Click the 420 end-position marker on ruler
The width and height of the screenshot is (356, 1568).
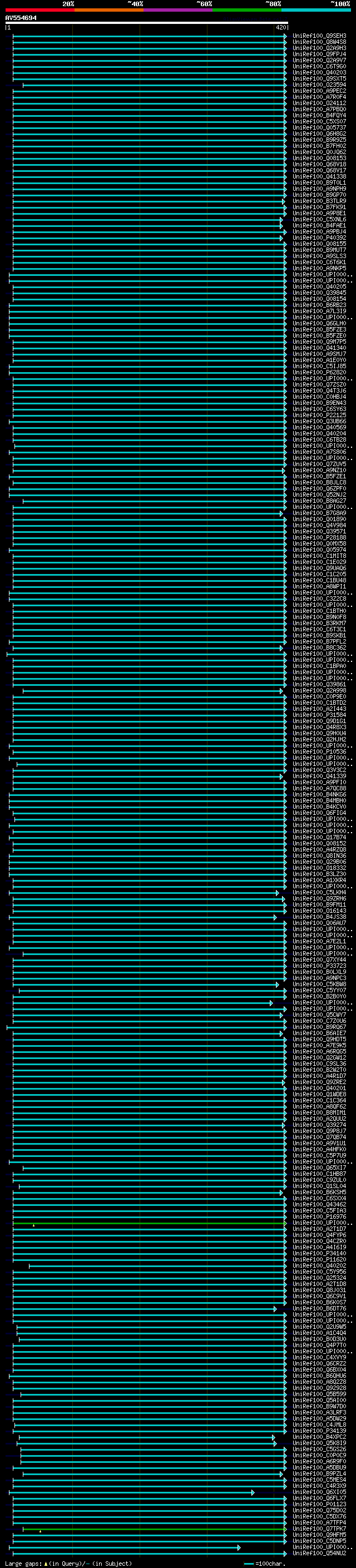(280, 27)
